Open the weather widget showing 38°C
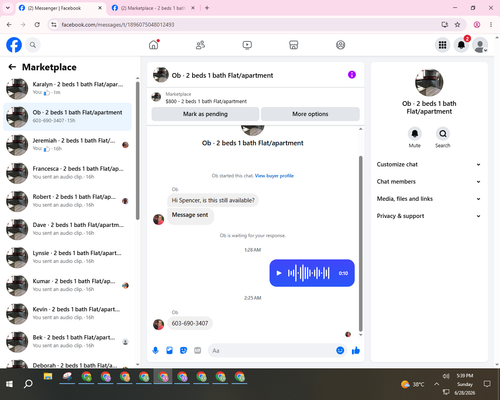 412,384
